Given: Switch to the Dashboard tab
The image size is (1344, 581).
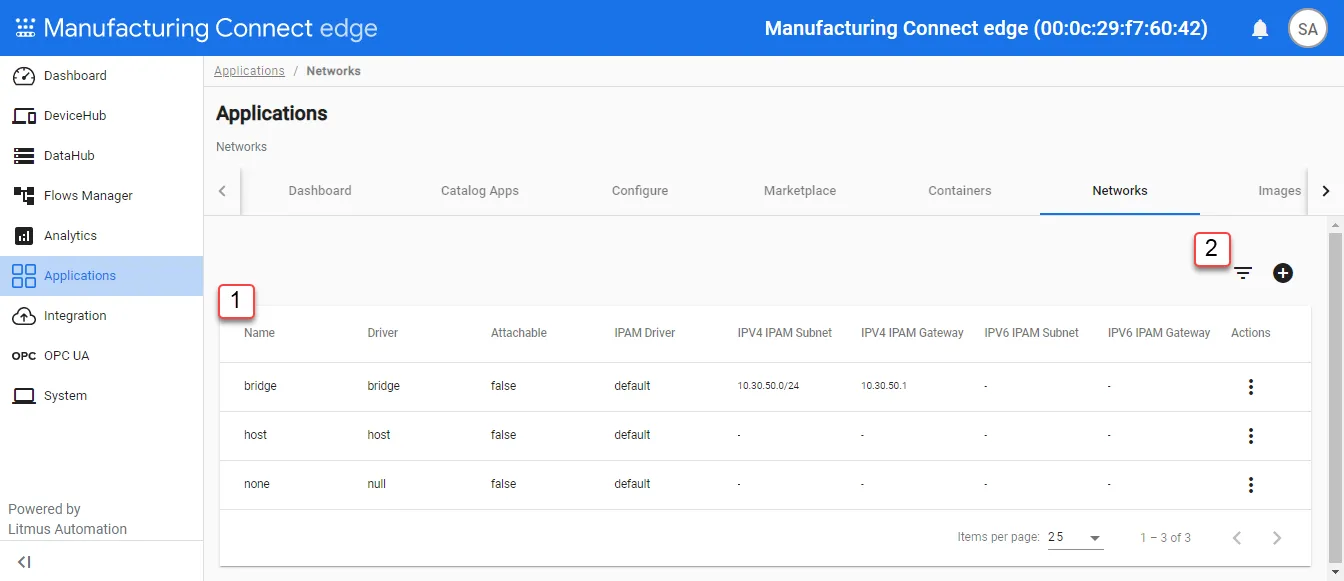Looking at the screenshot, I should [320, 191].
